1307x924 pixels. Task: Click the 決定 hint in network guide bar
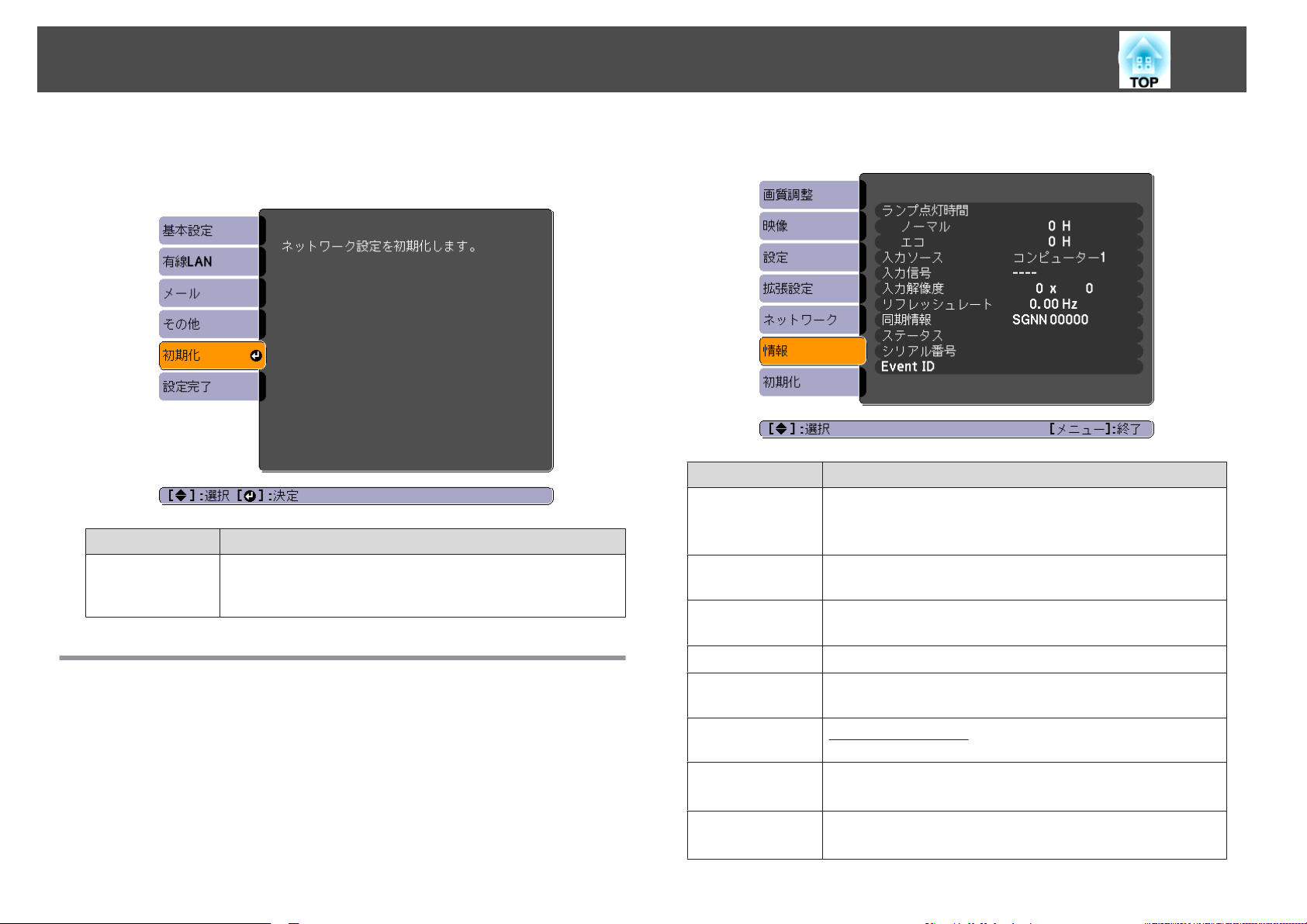(x=268, y=496)
